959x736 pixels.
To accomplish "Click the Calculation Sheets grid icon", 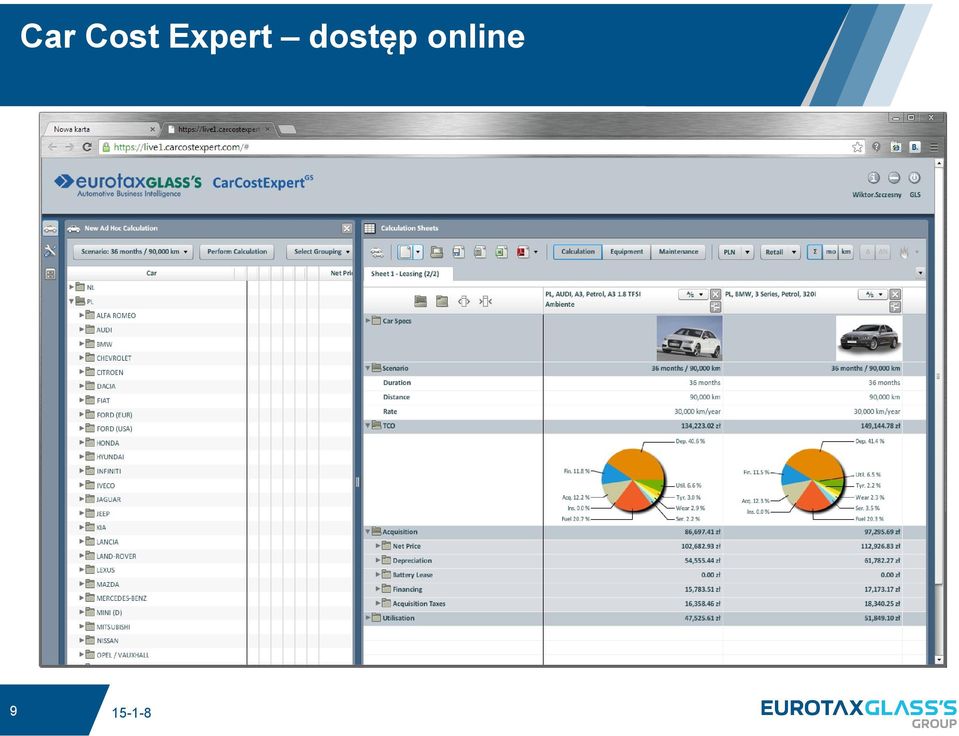I will click(x=370, y=228).
